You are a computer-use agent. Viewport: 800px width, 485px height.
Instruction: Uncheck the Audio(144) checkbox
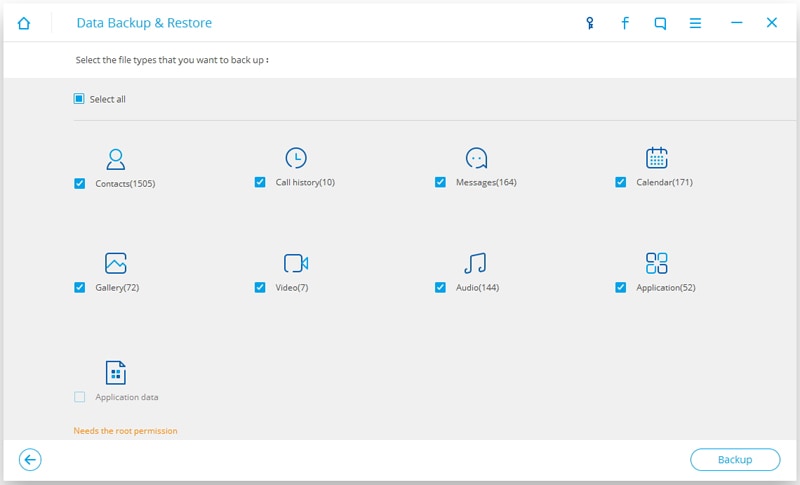click(x=440, y=287)
